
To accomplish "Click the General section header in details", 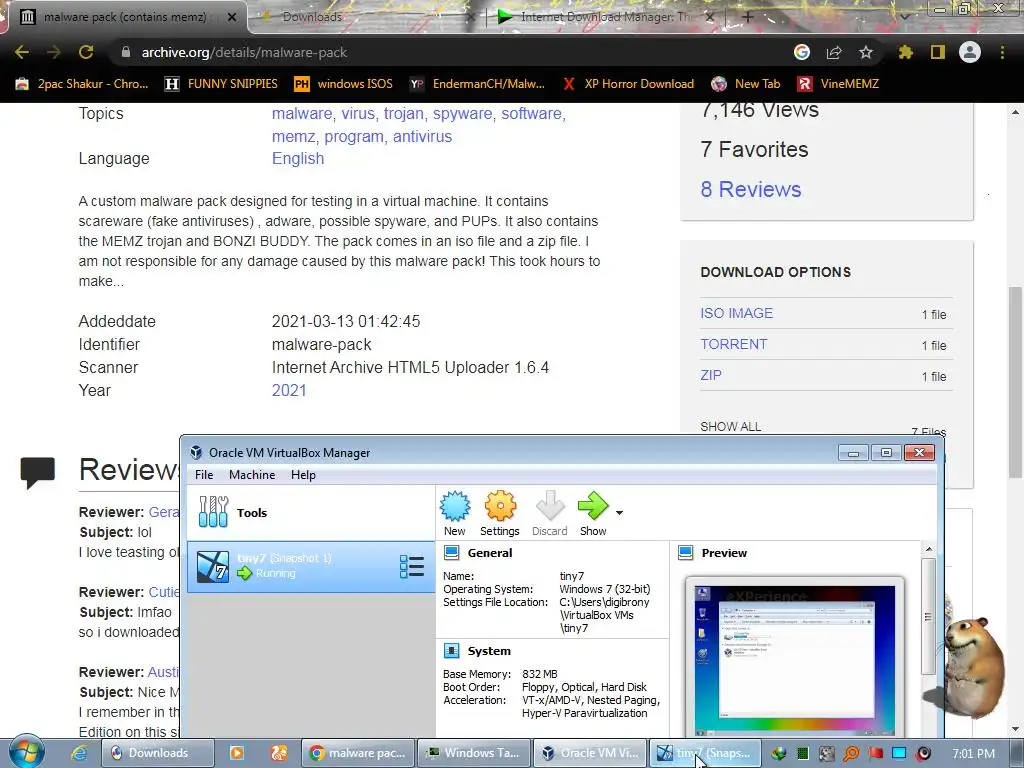I will 490,553.
